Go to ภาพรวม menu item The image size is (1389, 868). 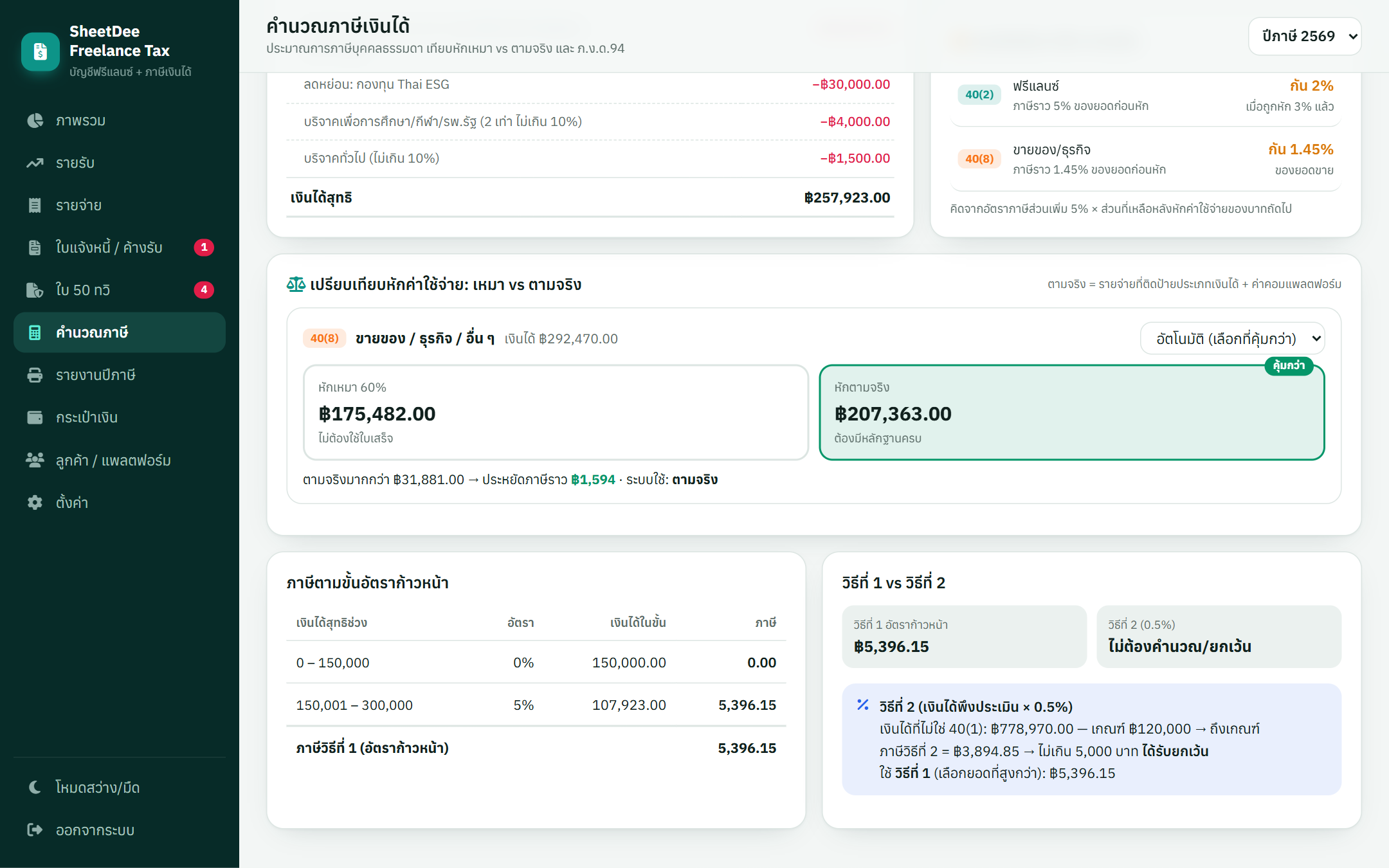click(x=120, y=120)
